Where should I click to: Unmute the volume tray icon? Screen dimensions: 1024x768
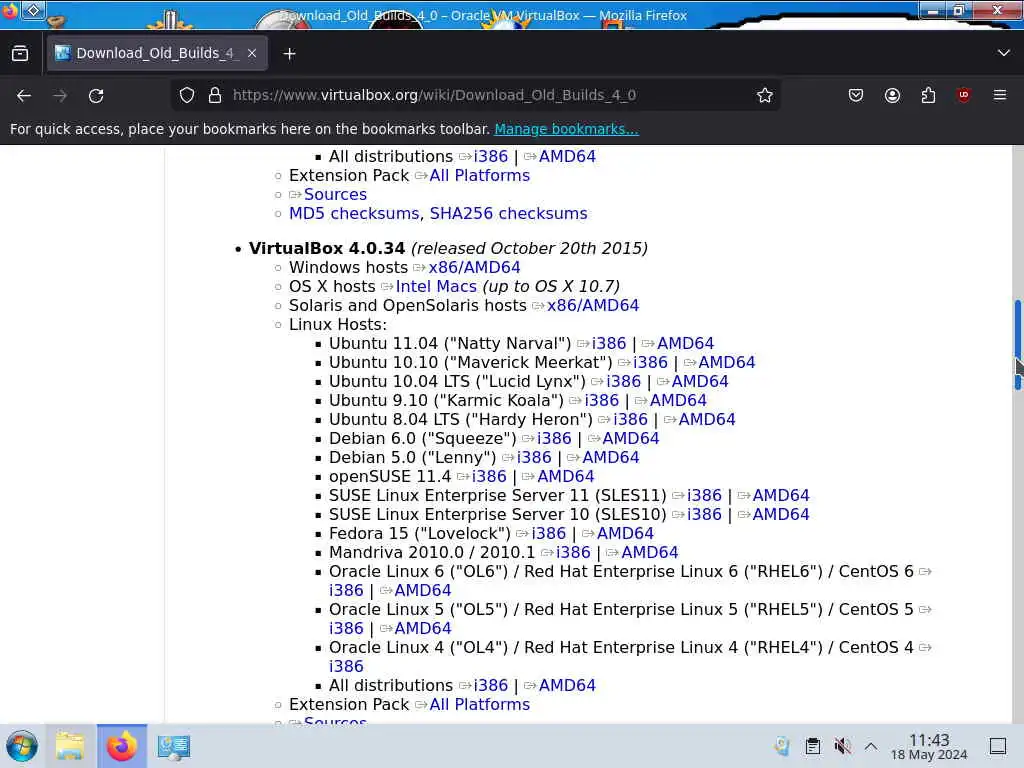pyautogui.click(x=842, y=746)
